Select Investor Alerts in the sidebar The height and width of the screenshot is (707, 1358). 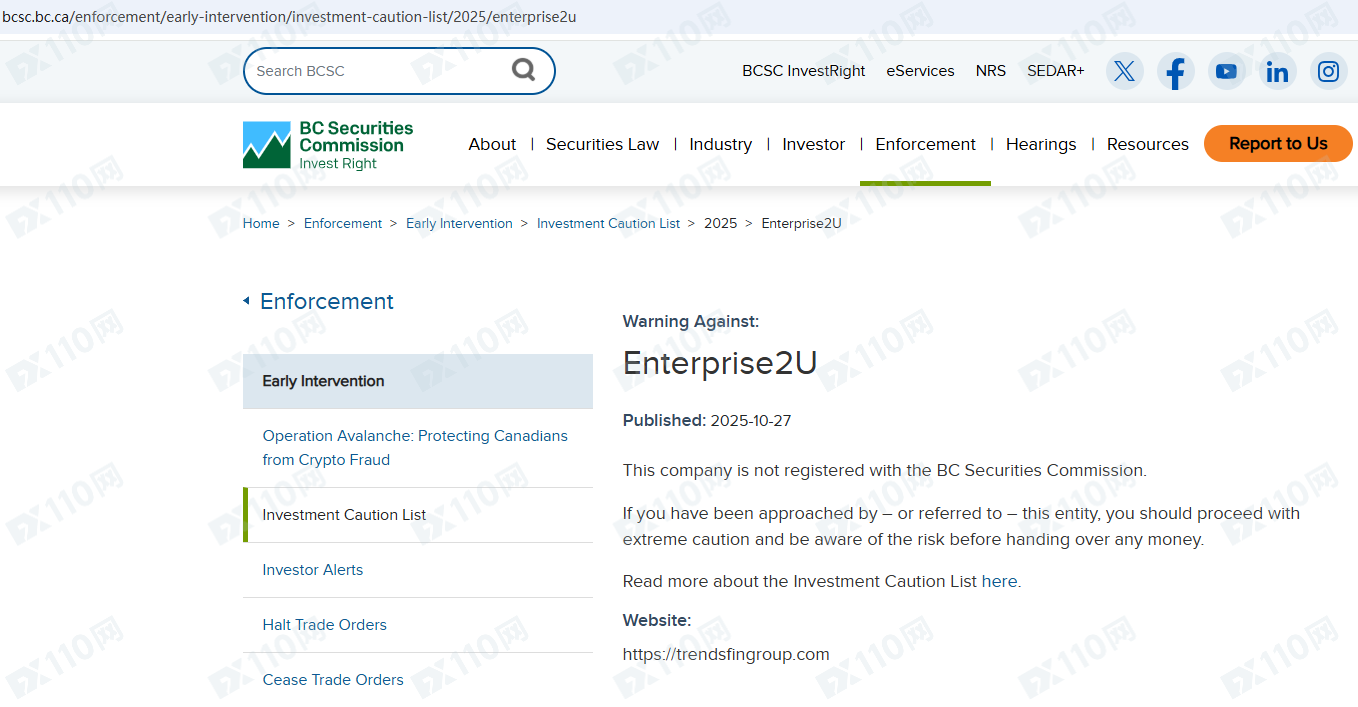tap(313, 570)
